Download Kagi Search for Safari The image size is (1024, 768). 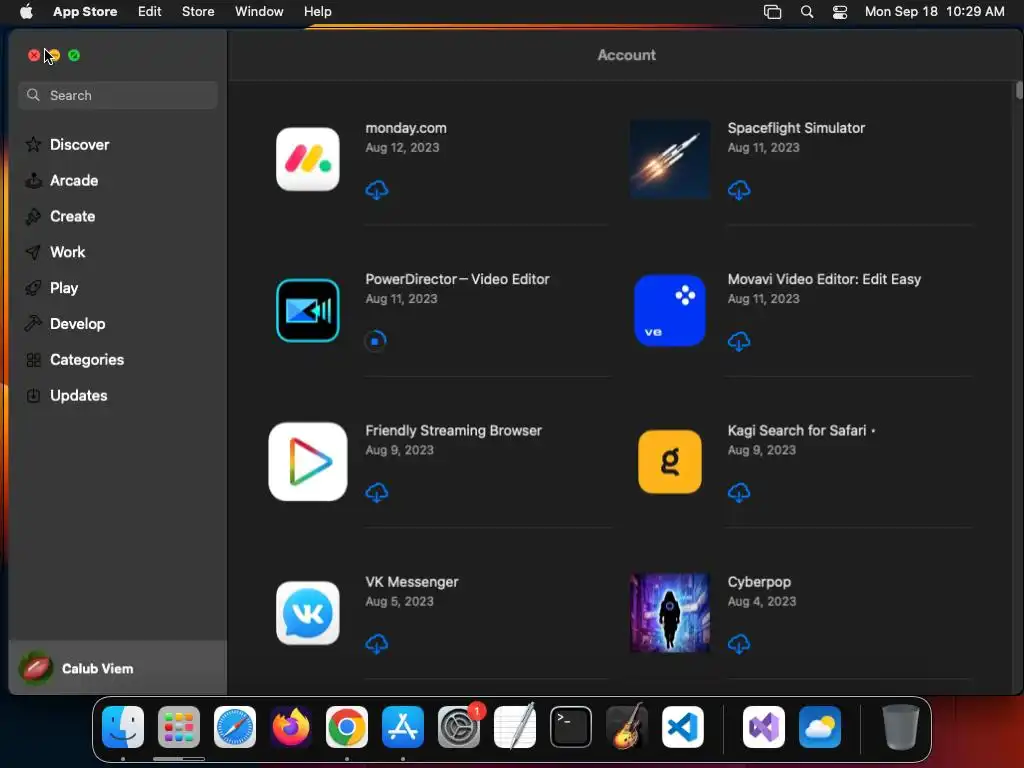739,492
